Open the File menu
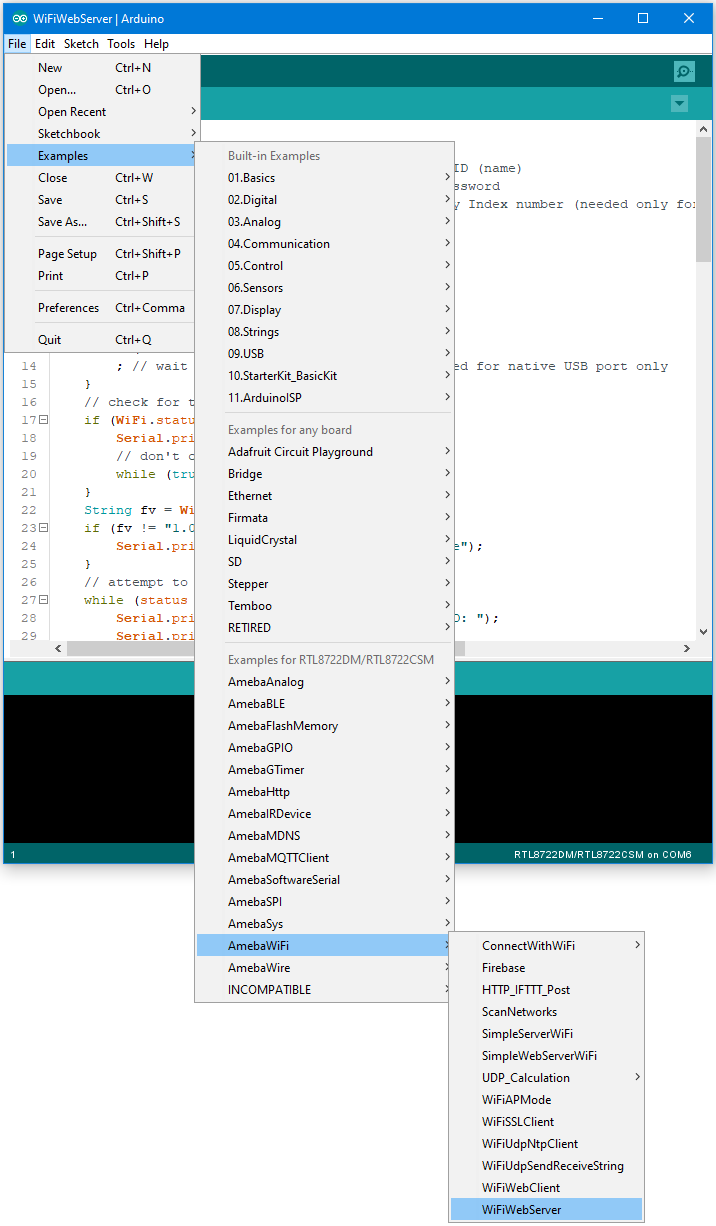Viewport: 716px width, 1226px height. [17, 44]
